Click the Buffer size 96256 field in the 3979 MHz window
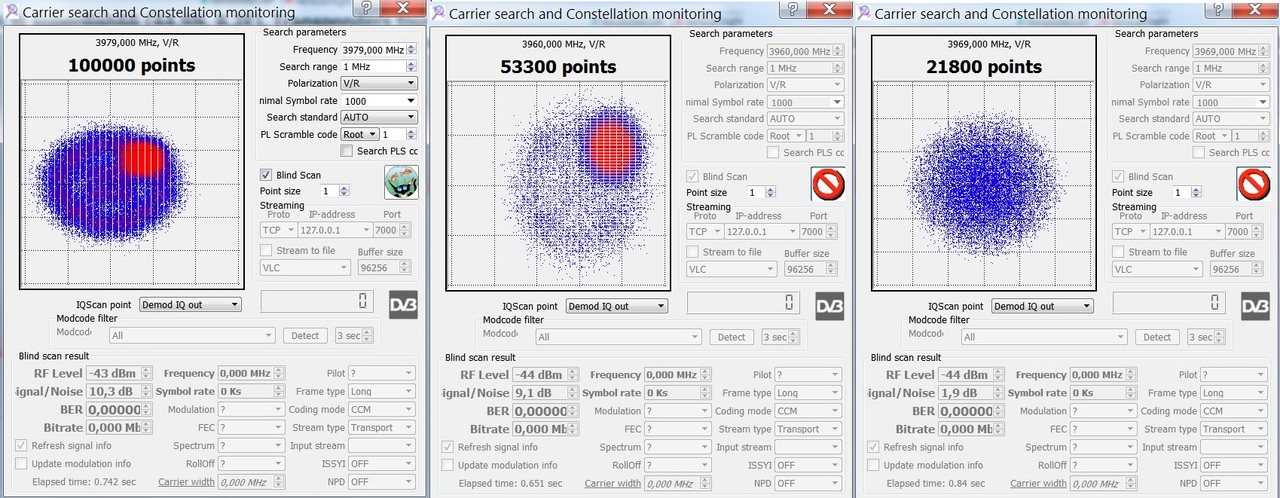 click(x=384, y=268)
